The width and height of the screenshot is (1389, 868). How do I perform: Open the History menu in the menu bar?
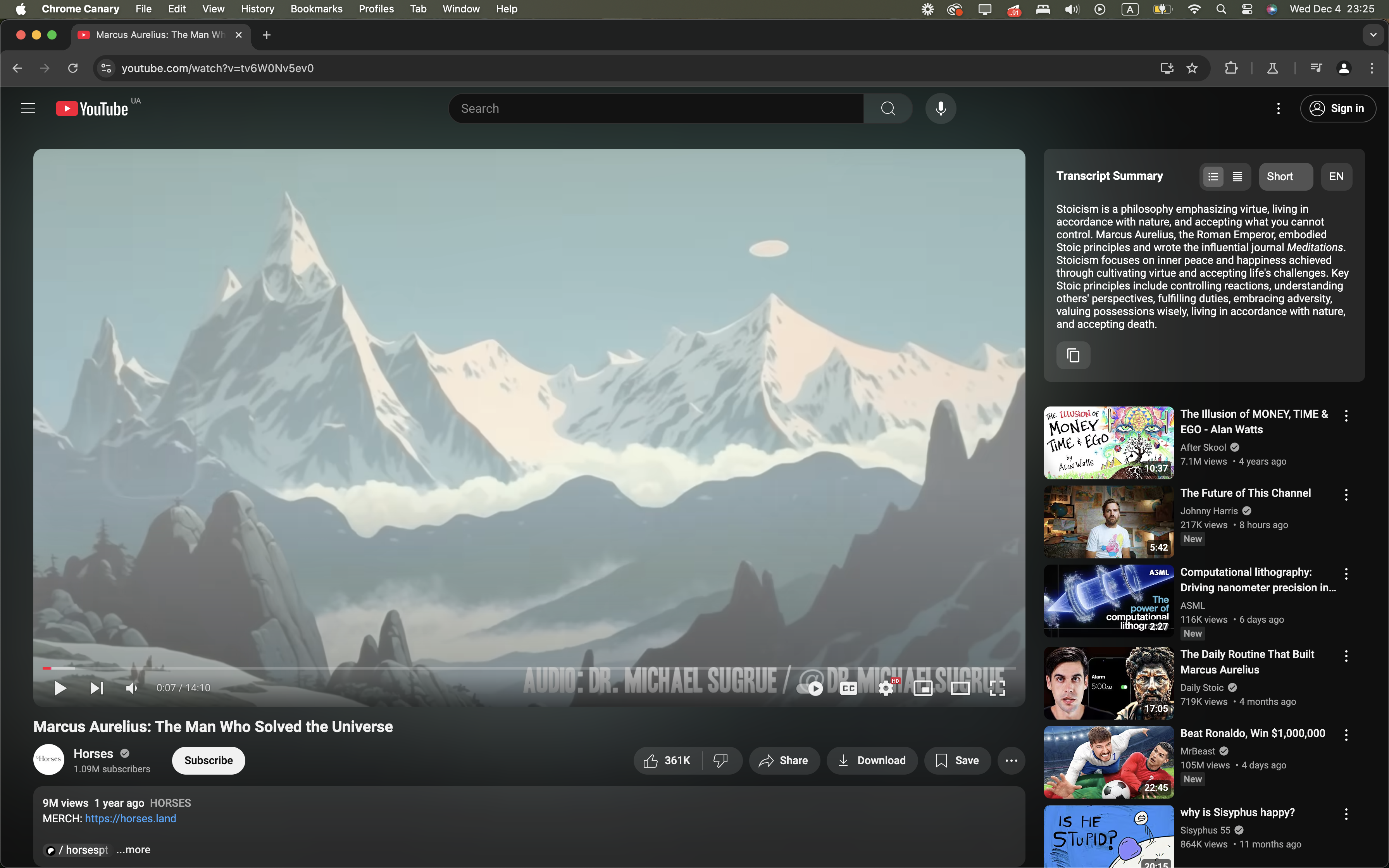click(257, 9)
